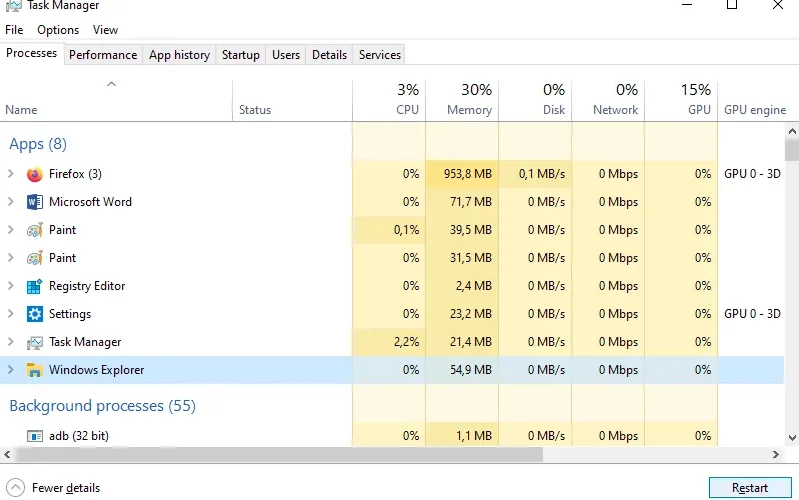This screenshot has height=500, width=799.
Task: Sort by CPU column header
Action: click(389, 101)
